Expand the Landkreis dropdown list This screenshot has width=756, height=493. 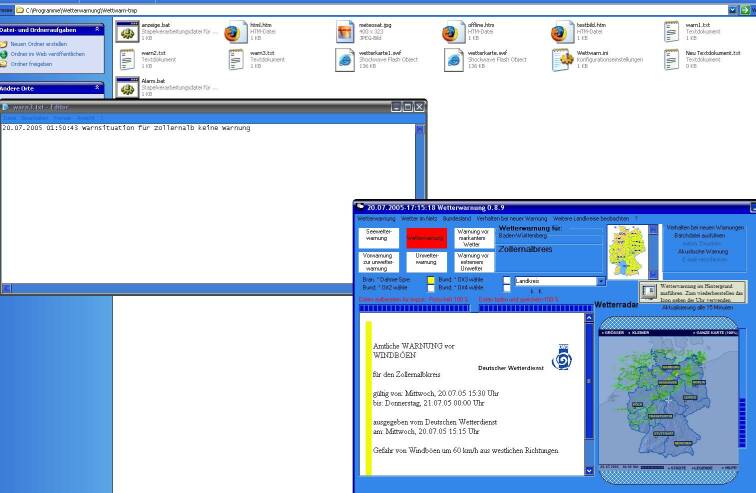pos(600,282)
